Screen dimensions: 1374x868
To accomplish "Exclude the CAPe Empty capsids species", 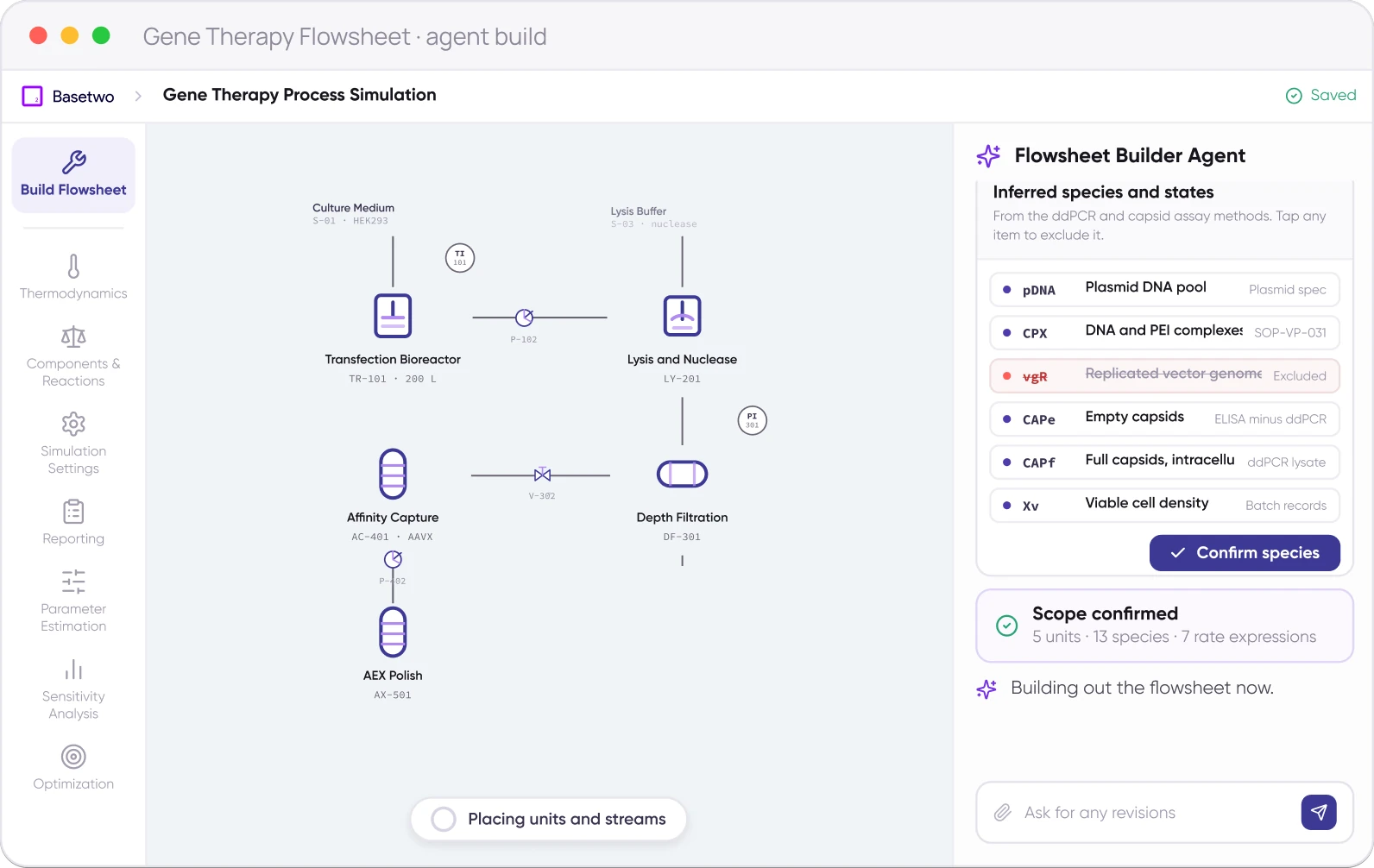I will [1164, 418].
